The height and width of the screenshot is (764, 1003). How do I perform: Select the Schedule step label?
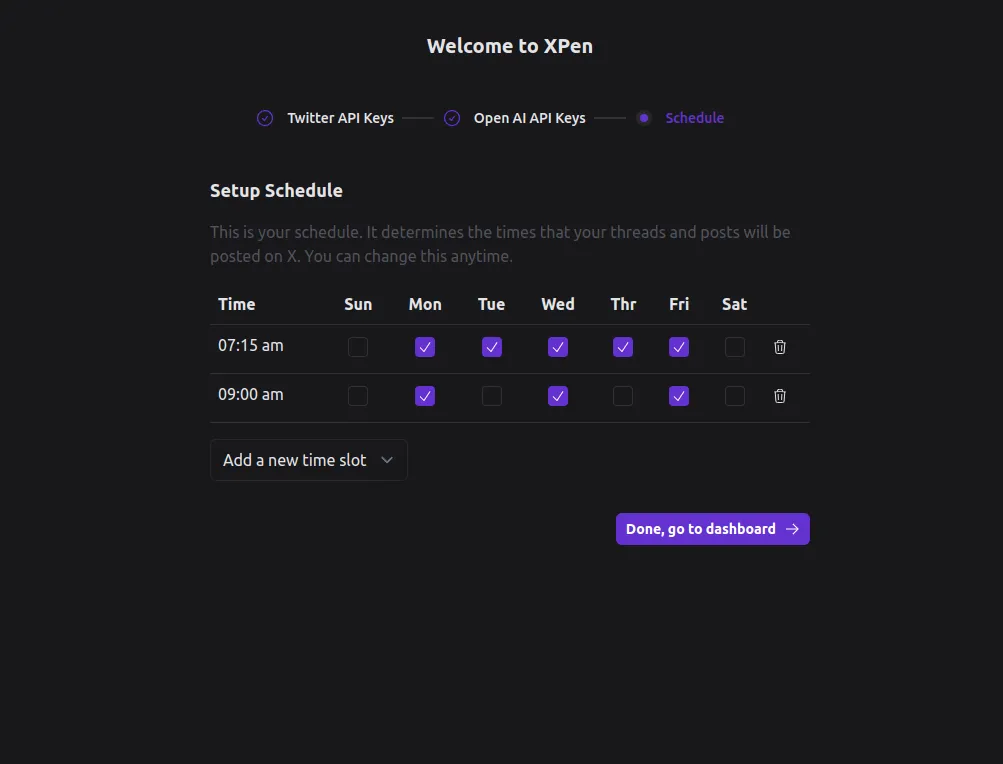694,118
